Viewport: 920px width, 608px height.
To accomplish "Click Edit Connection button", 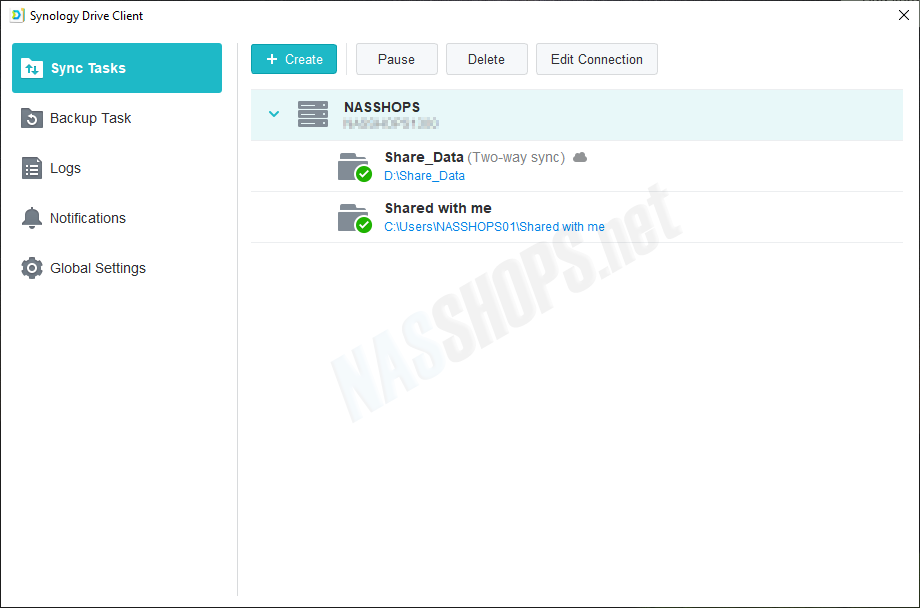I will pos(597,59).
